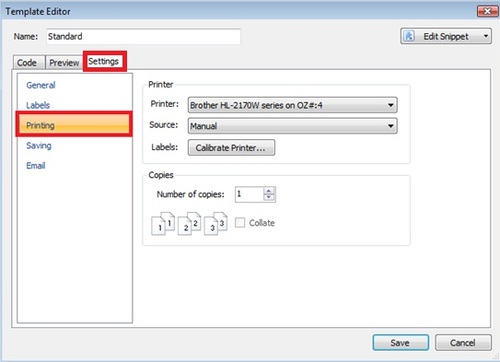Select Saving in the settings list
The height and width of the screenshot is (362, 500).
click(39, 146)
